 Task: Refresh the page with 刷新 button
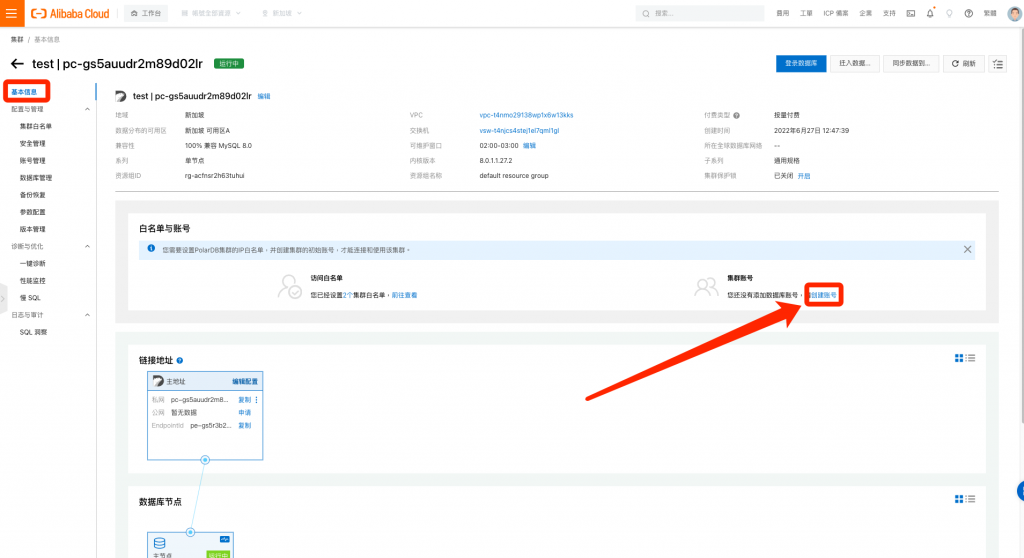click(x=963, y=63)
